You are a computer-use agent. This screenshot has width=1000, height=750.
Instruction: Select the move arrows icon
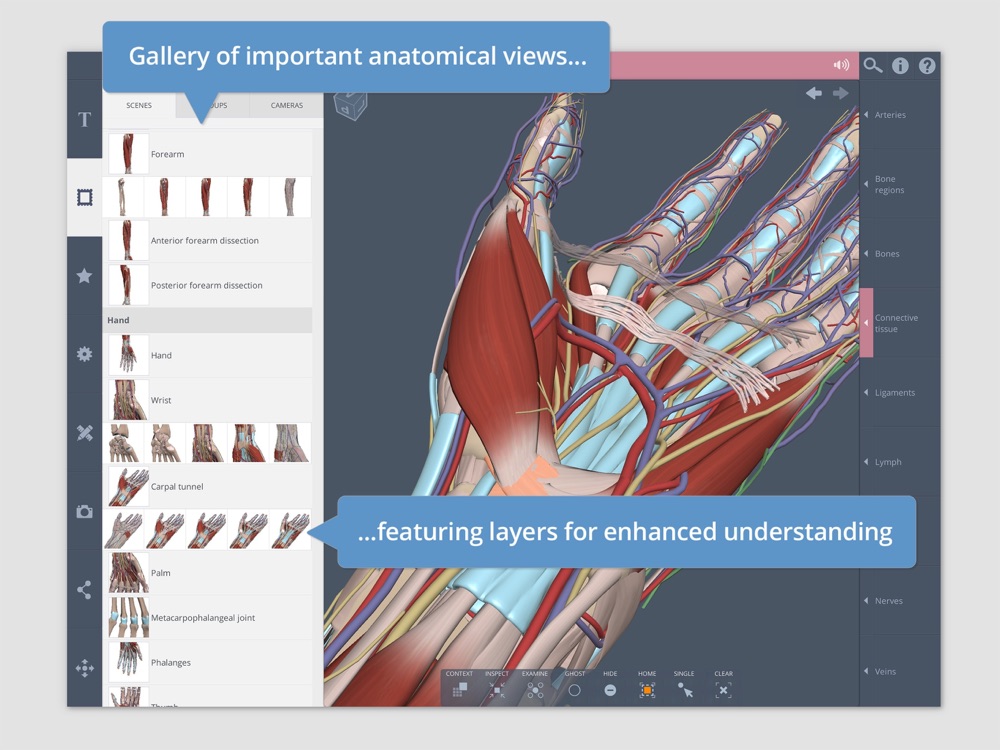(x=84, y=668)
